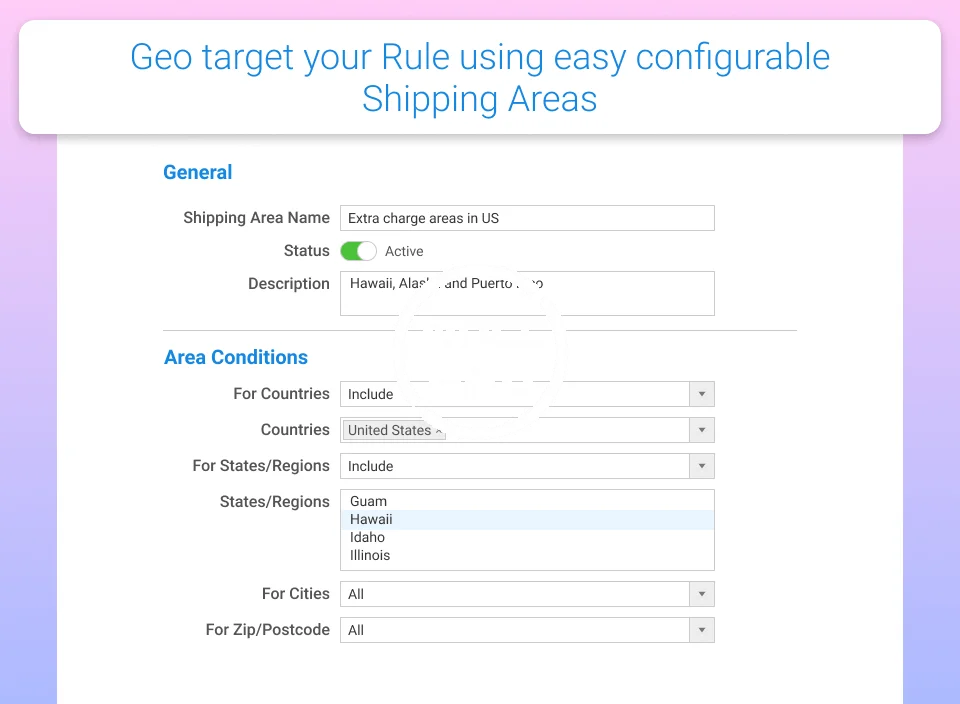Click the For States/Regions Include combo box

pos(515,466)
